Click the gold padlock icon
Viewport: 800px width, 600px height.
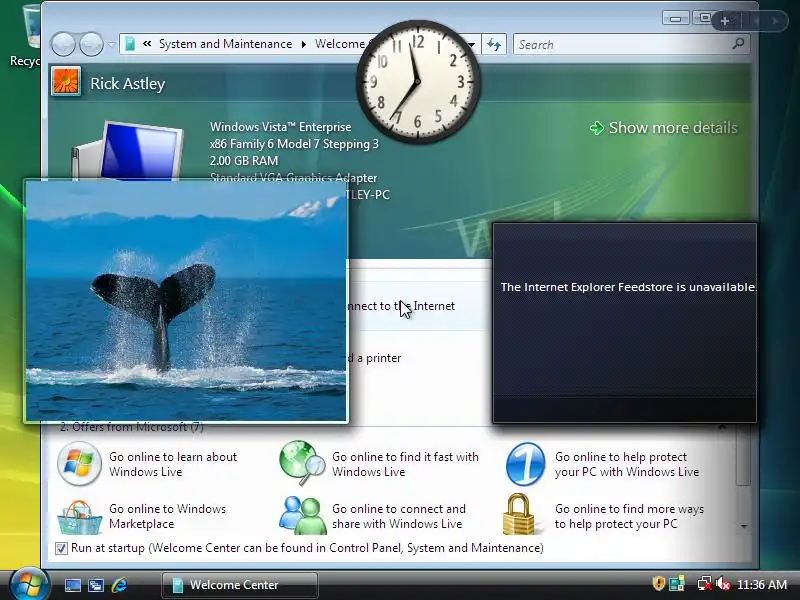pos(519,514)
